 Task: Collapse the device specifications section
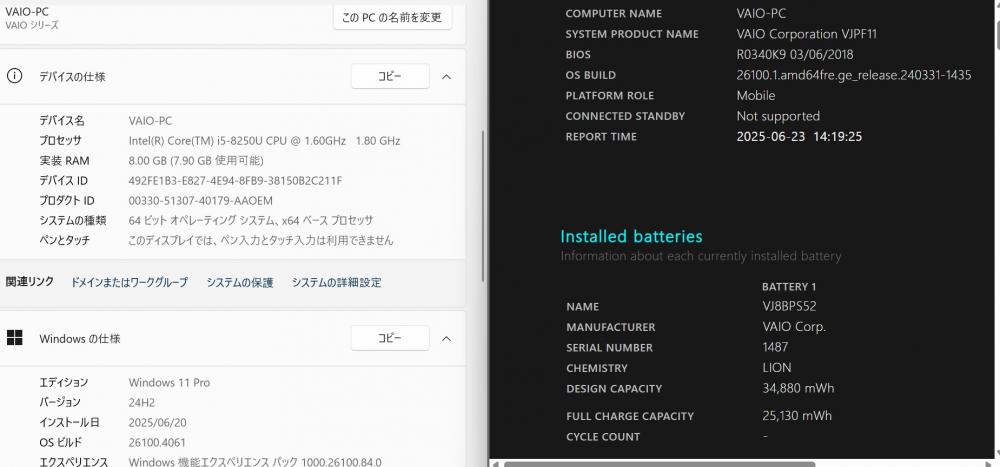(446, 77)
